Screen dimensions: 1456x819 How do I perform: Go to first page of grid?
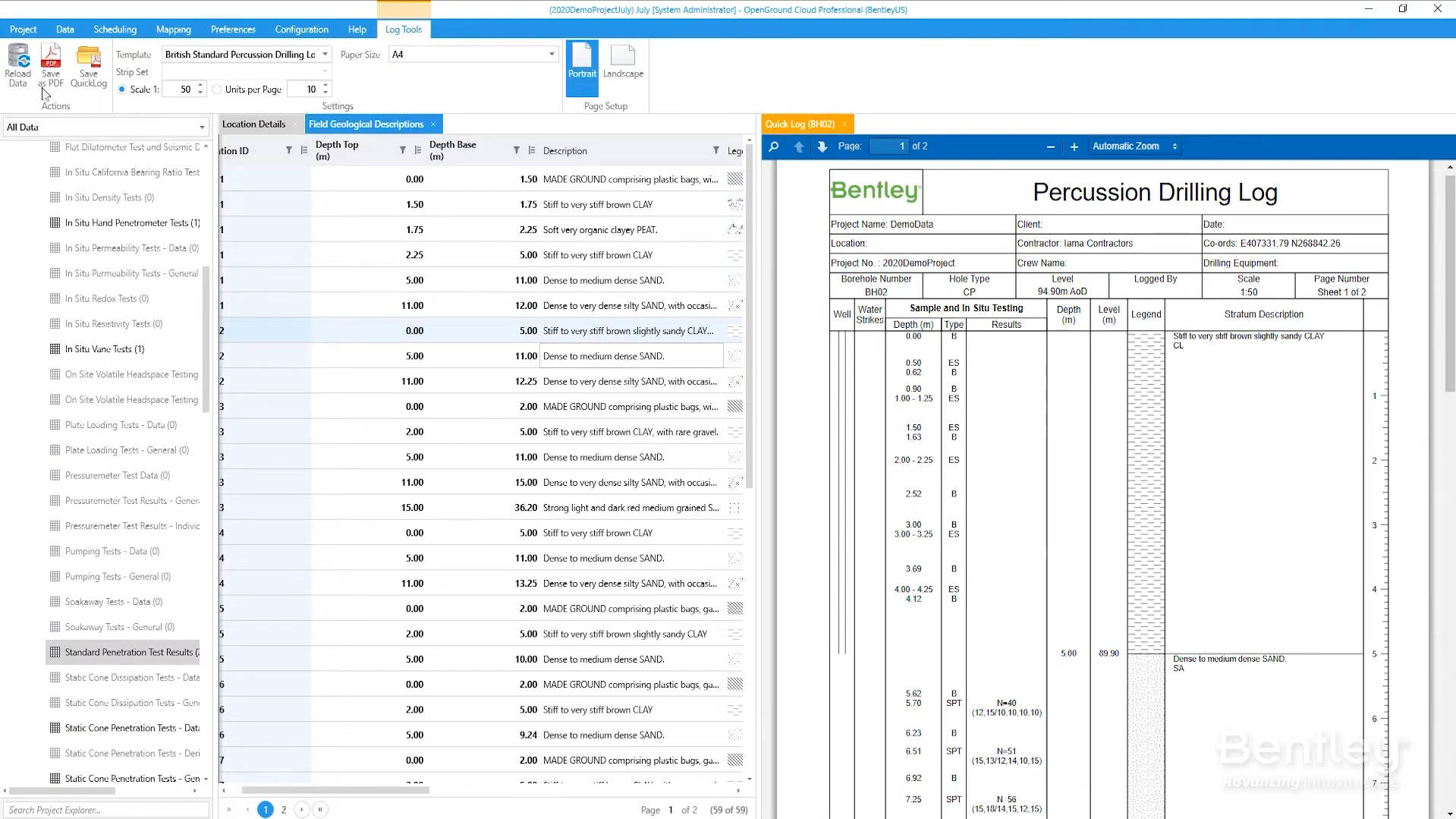[229, 810]
